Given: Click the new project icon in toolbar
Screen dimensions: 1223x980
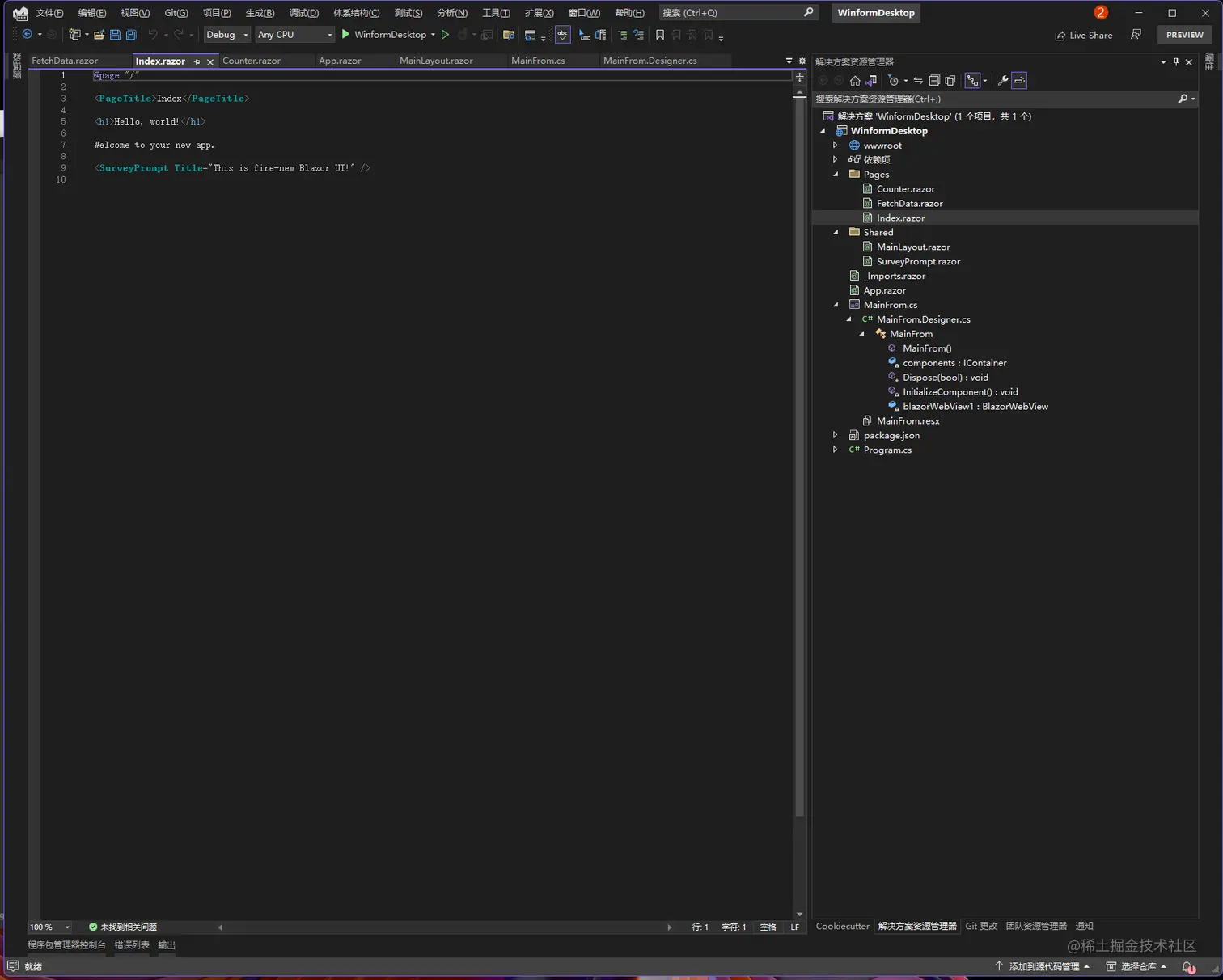Looking at the screenshot, I should [x=74, y=35].
